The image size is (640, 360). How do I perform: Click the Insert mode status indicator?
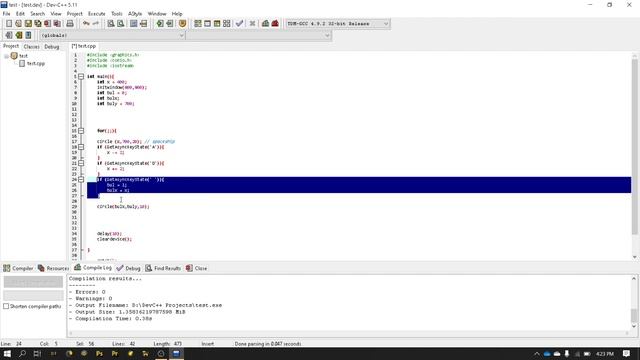pyautogui.click(x=208, y=344)
